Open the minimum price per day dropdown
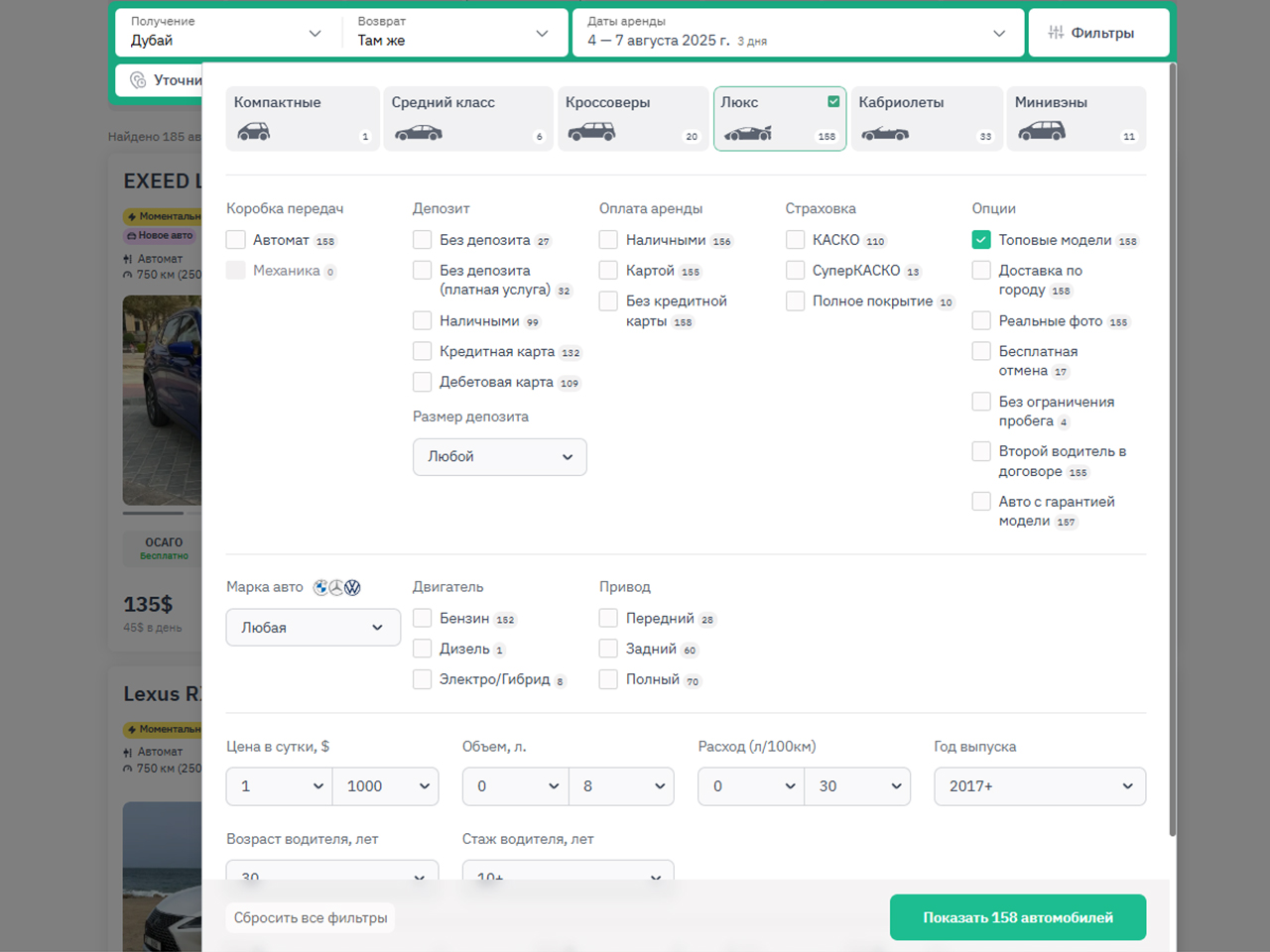The height and width of the screenshot is (952, 1270). coord(279,786)
